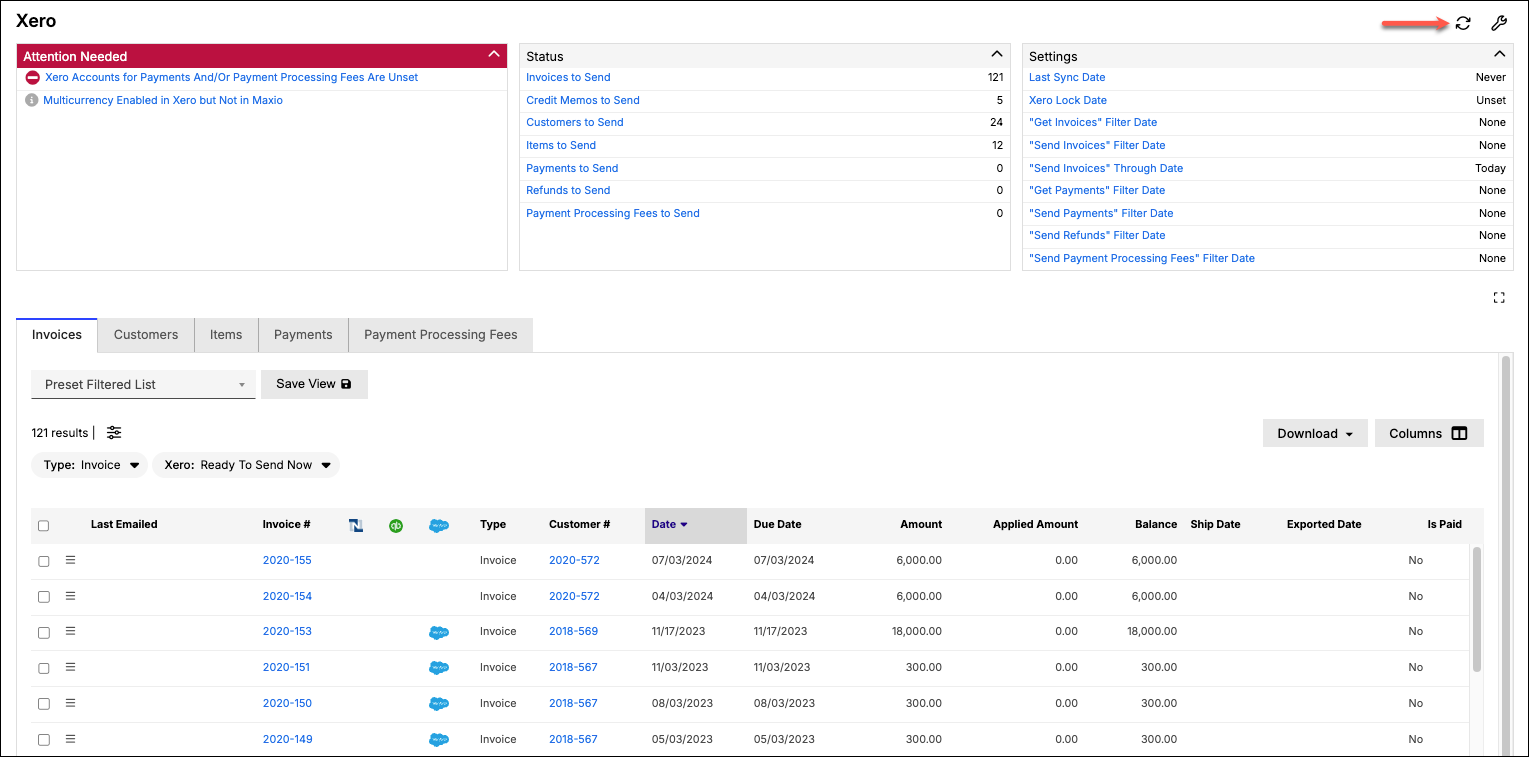Screen dimensions: 1529x757
Task: Collapse the Attention Needed panel
Action: 493,55
